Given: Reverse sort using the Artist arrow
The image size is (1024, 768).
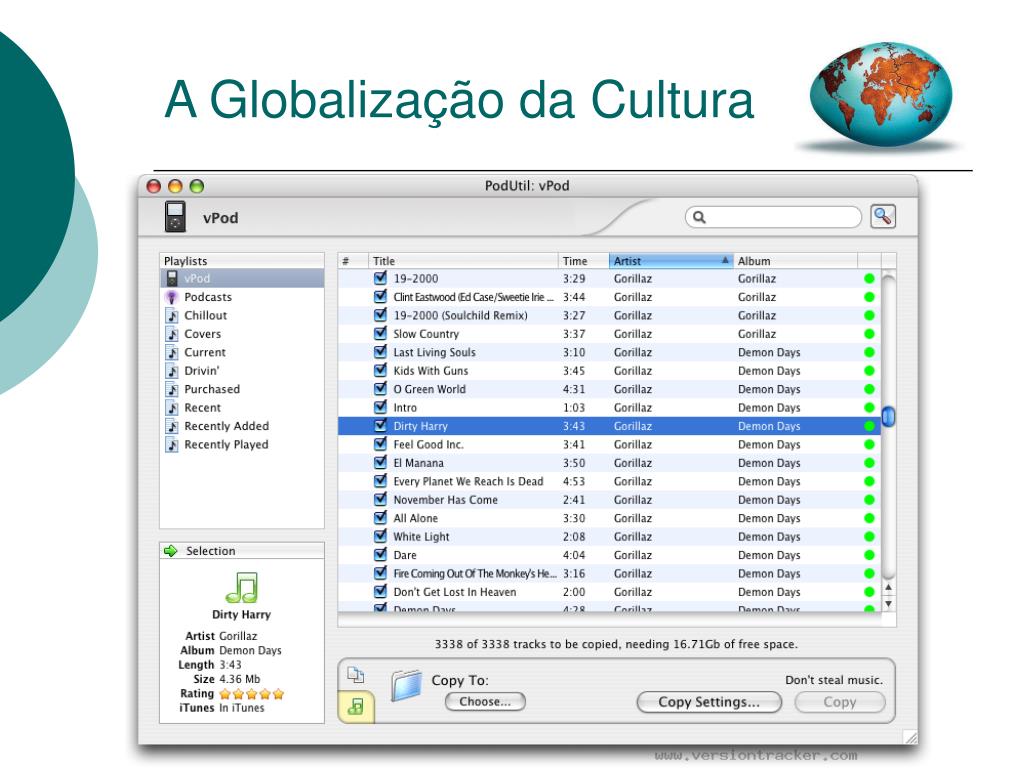Looking at the screenshot, I should [725, 260].
